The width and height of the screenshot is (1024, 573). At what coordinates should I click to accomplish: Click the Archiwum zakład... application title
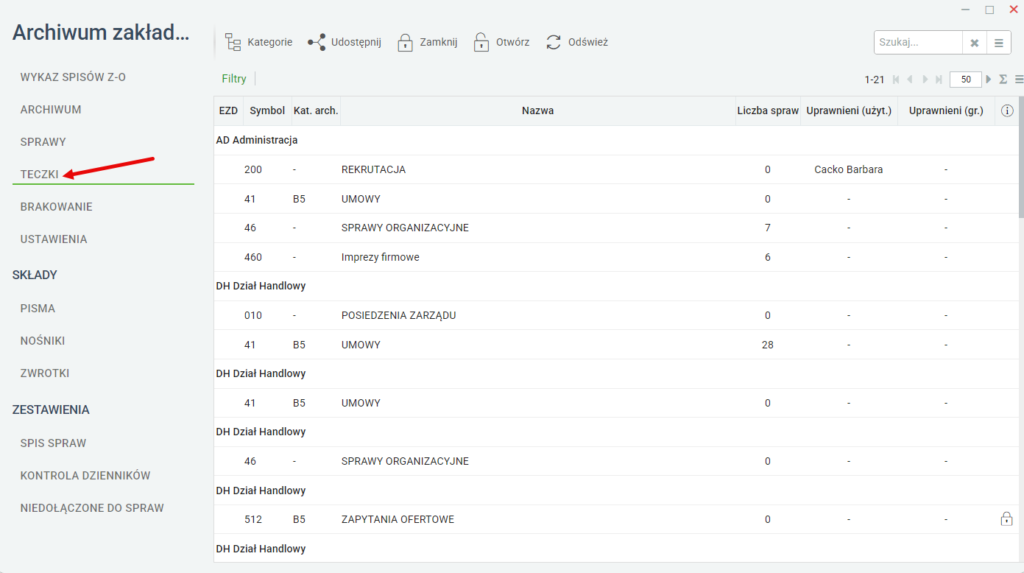pos(101,32)
